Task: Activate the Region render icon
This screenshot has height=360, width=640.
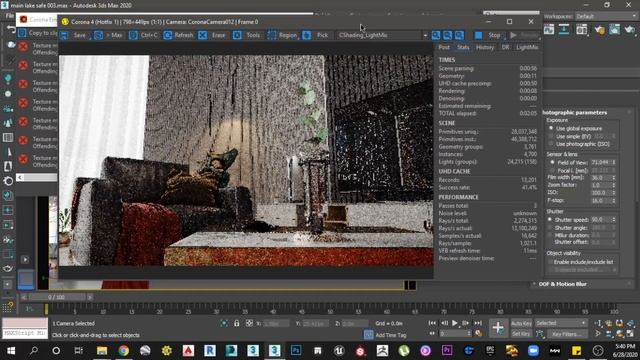Action: click(x=272, y=35)
